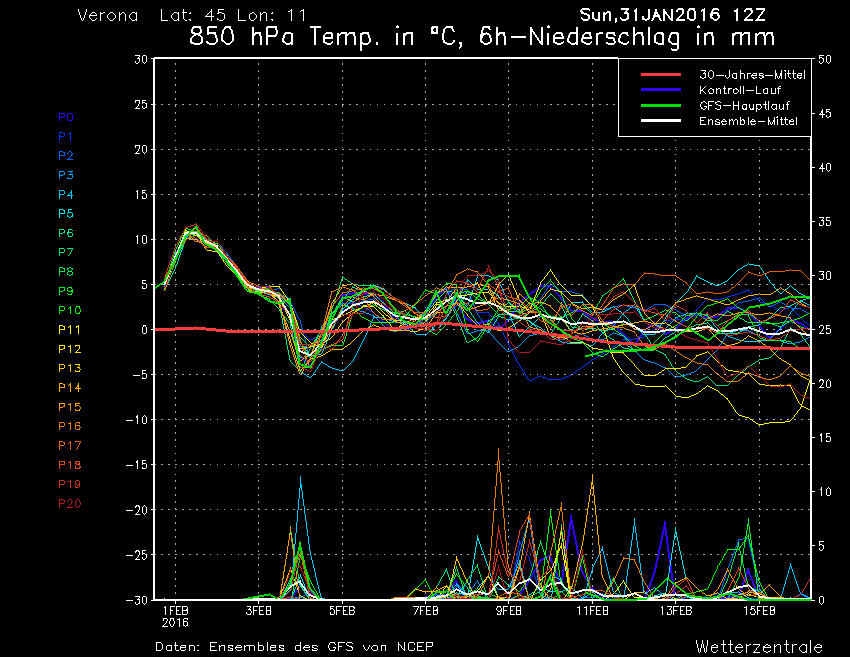Click the 15FEB tick on time axis
This screenshot has width=850, height=657.
pyautogui.click(x=760, y=609)
